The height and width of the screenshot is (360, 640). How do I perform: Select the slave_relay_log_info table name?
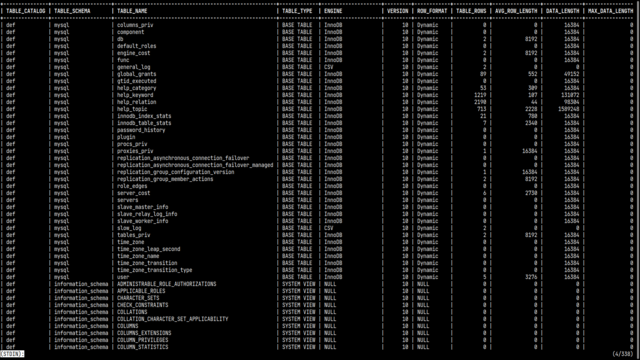(x=147, y=214)
